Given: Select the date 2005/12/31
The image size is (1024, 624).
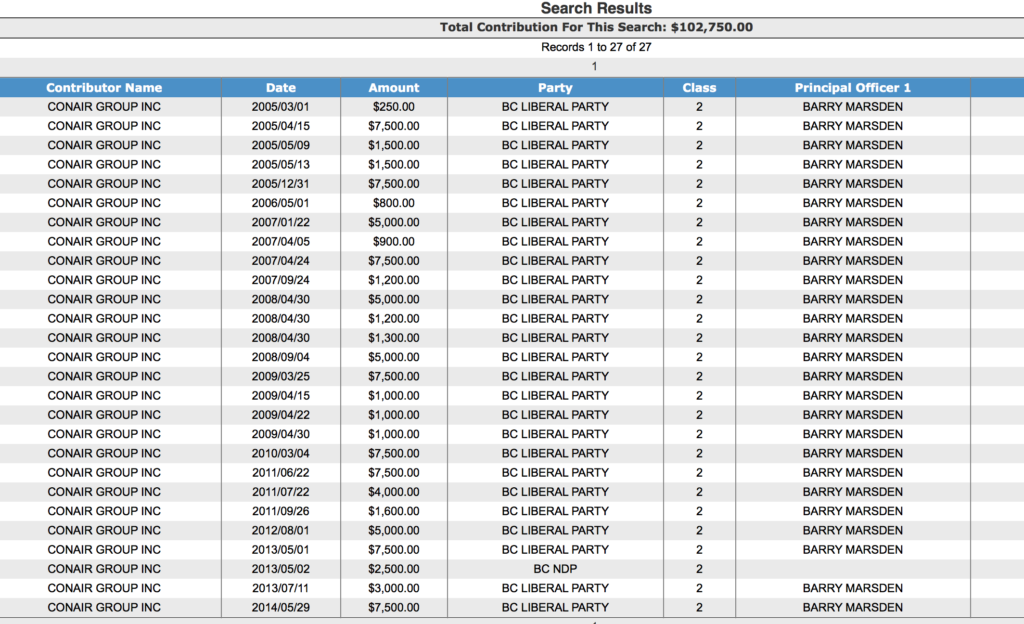Looking at the screenshot, I should point(281,184).
